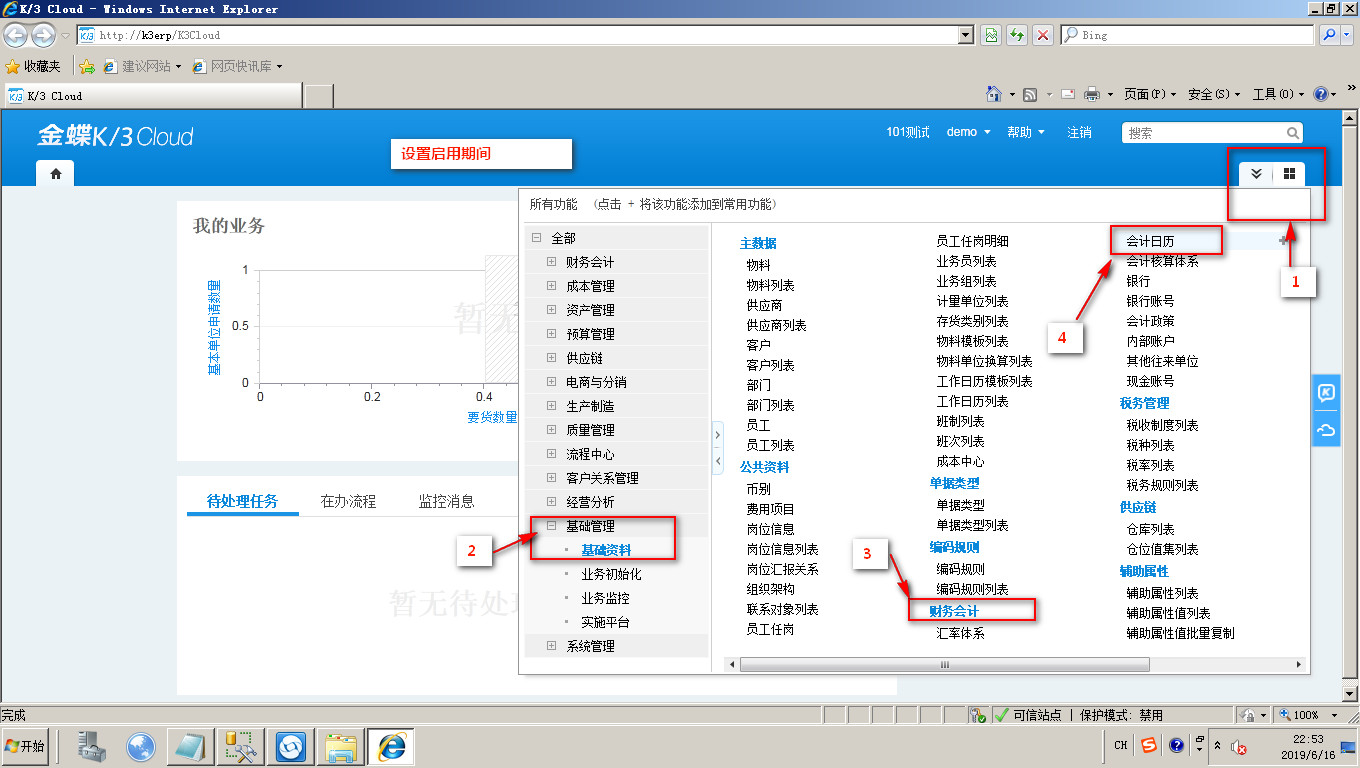Expand the 财务会计 tree node
This screenshot has height=768, width=1360.
tap(551, 262)
